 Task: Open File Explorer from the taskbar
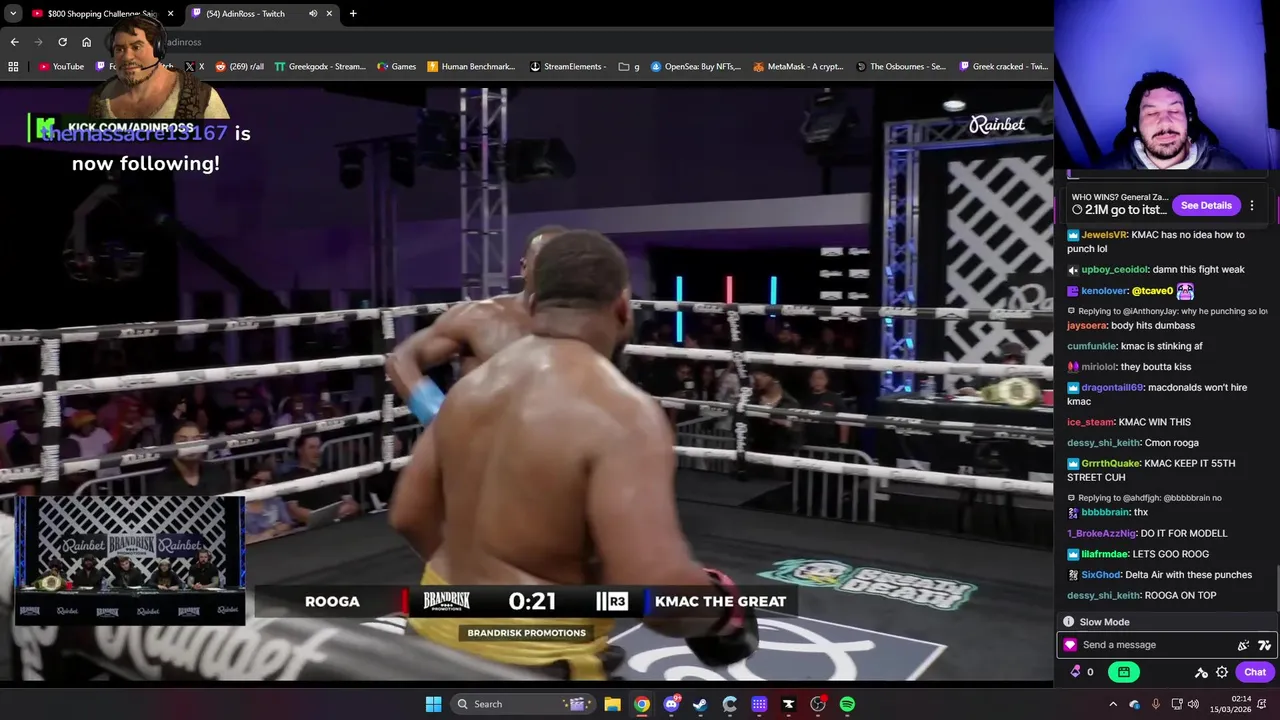pos(612,704)
